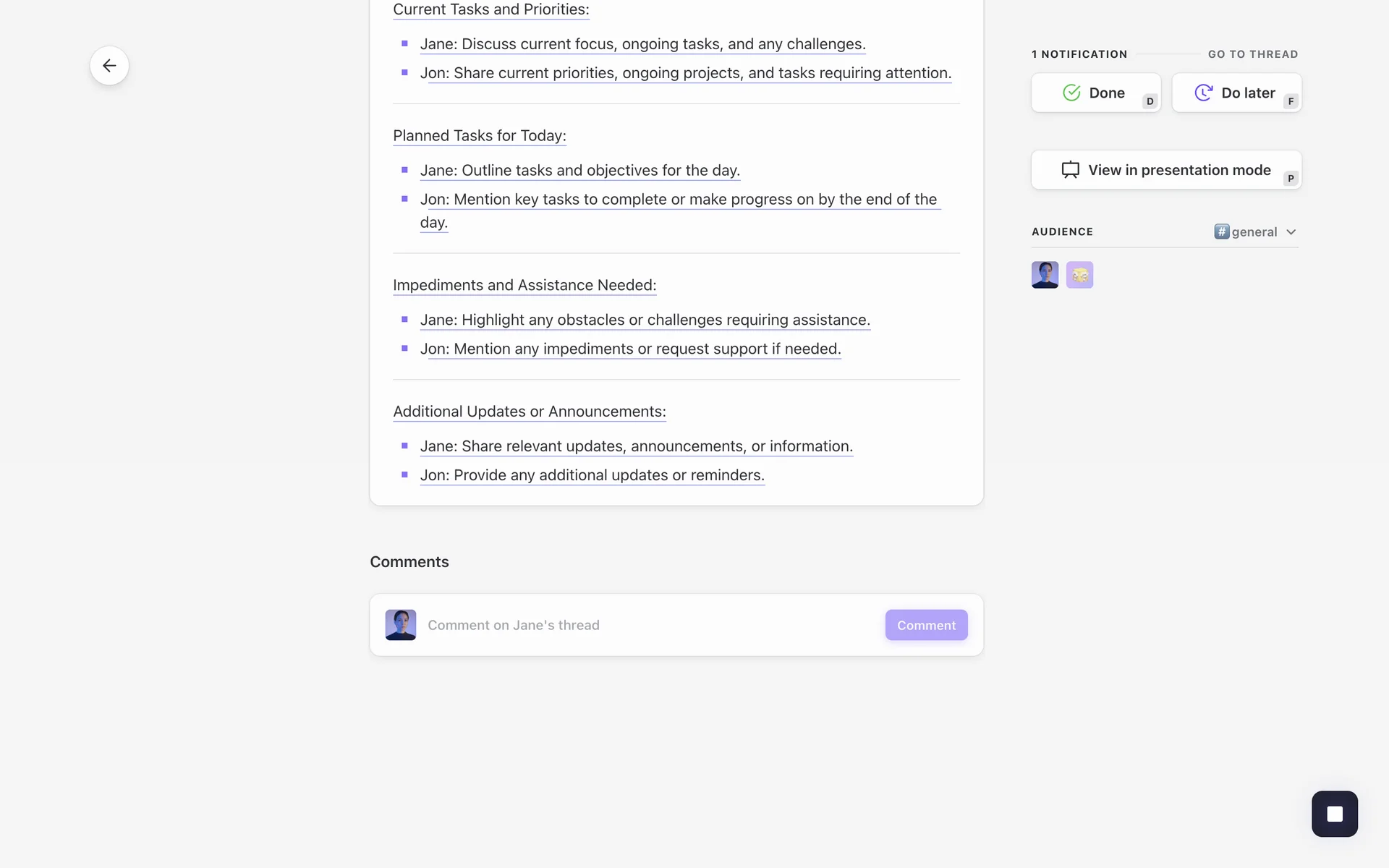
Task: Click the dark square button at bottom right
Action: tap(1334, 814)
